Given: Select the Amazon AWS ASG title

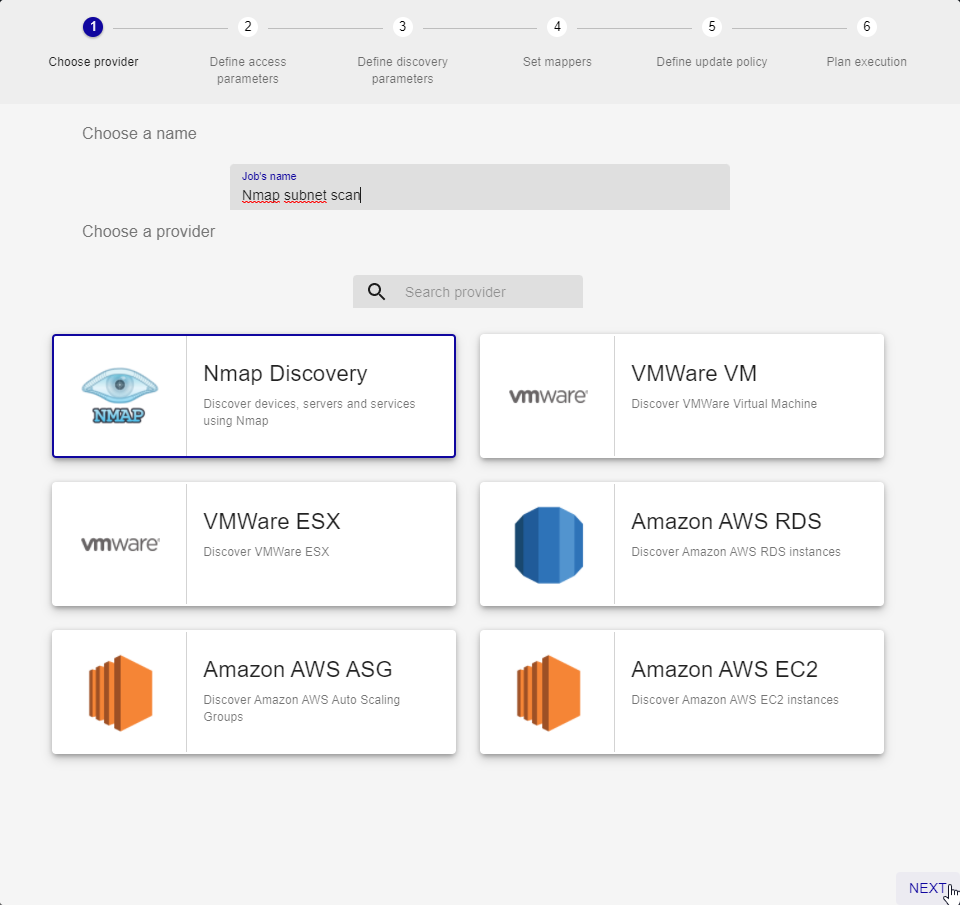Looking at the screenshot, I should tap(298, 669).
